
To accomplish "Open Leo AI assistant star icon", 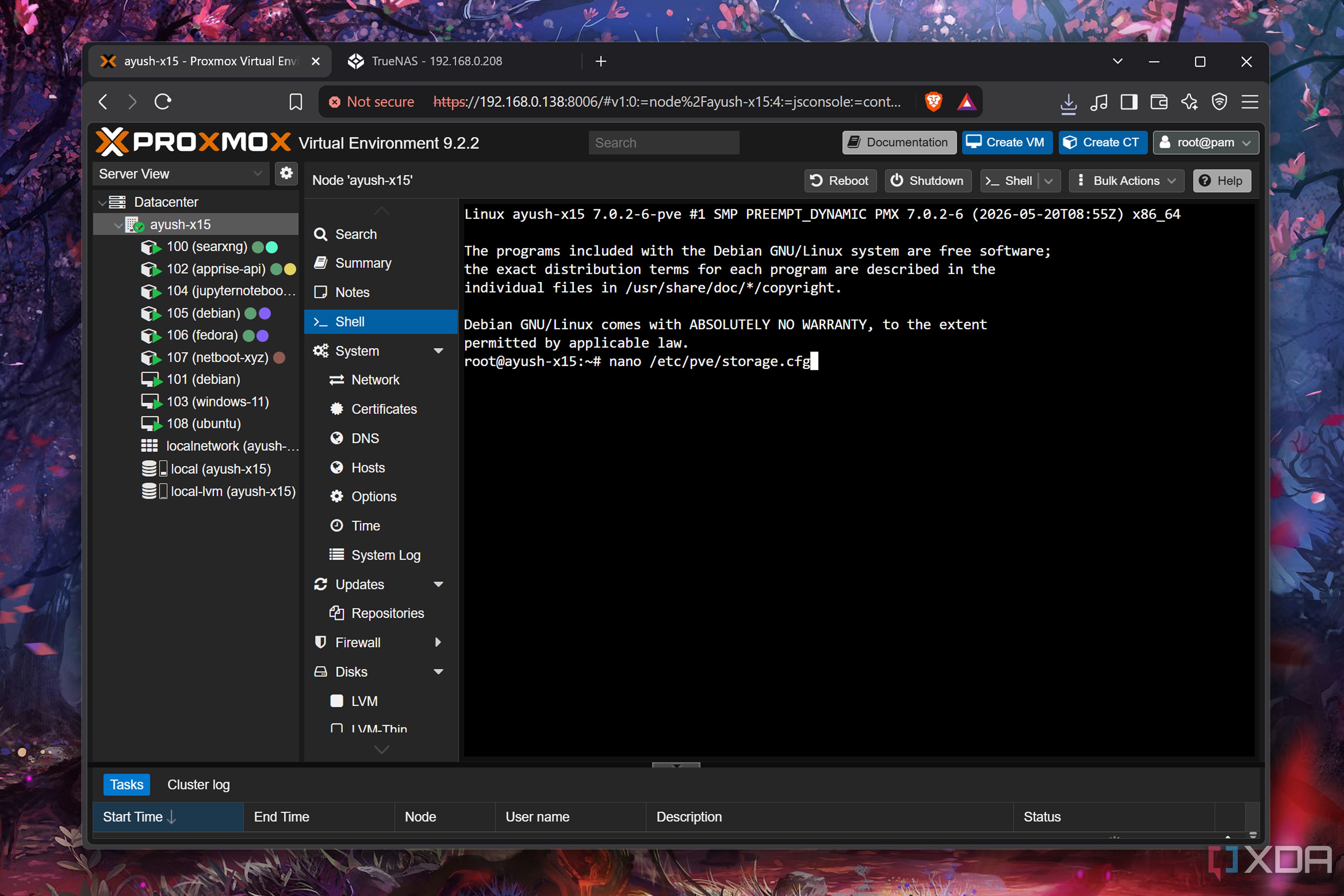I will pos(1189,102).
